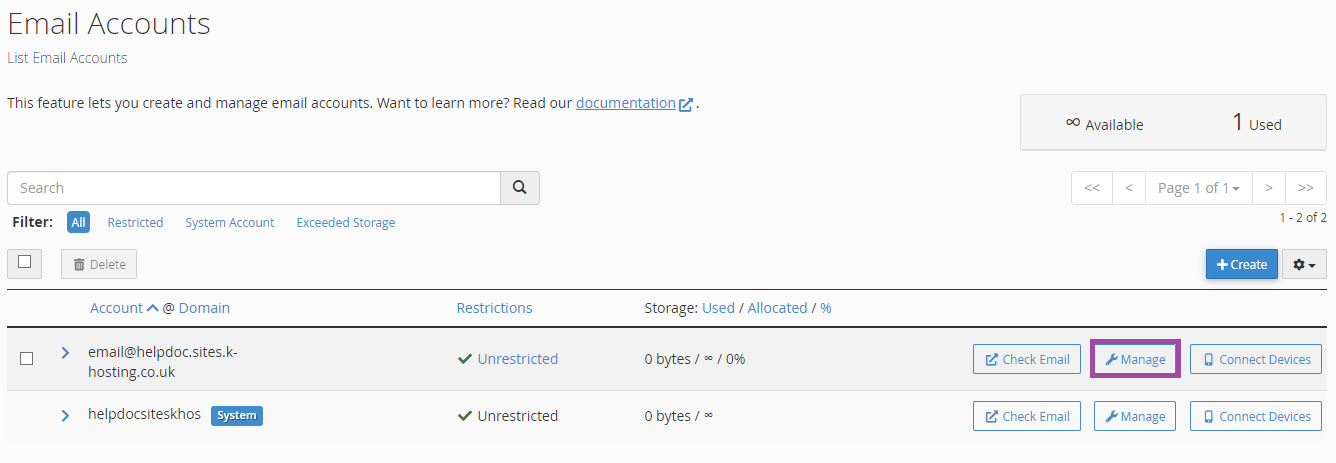This screenshot has width=1336, height=463.
Task: Focus the Search input field
Action: coord(254,188)
